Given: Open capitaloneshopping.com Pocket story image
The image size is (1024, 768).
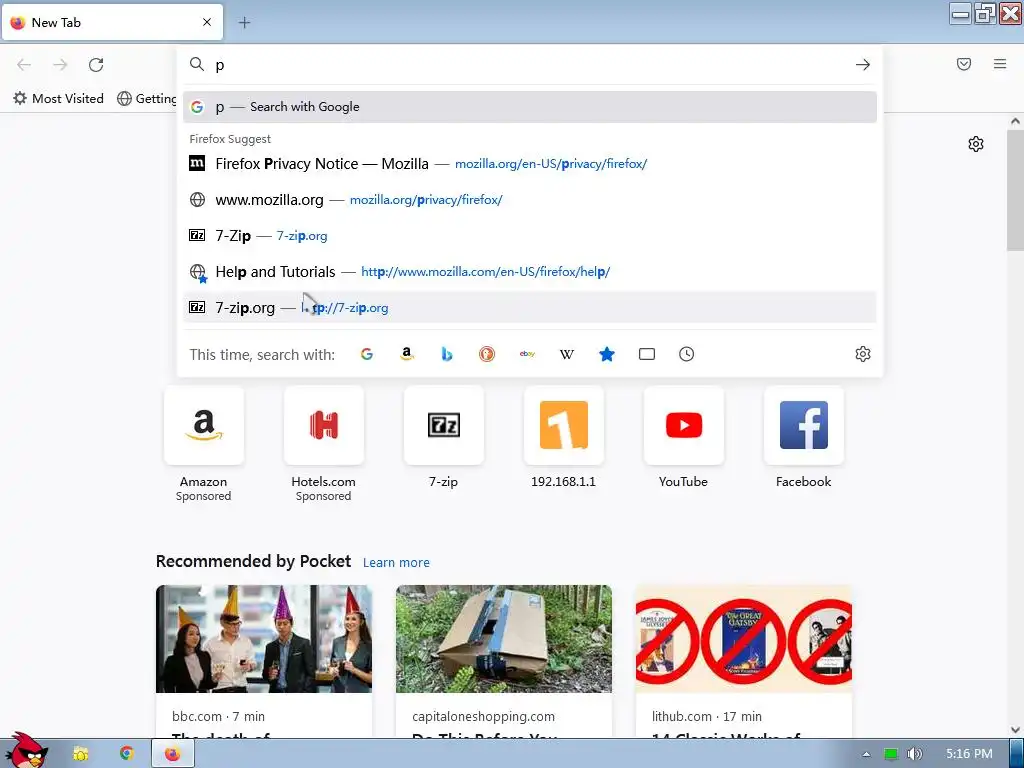Looking at the screenshot, I should (x=504, y=639).
